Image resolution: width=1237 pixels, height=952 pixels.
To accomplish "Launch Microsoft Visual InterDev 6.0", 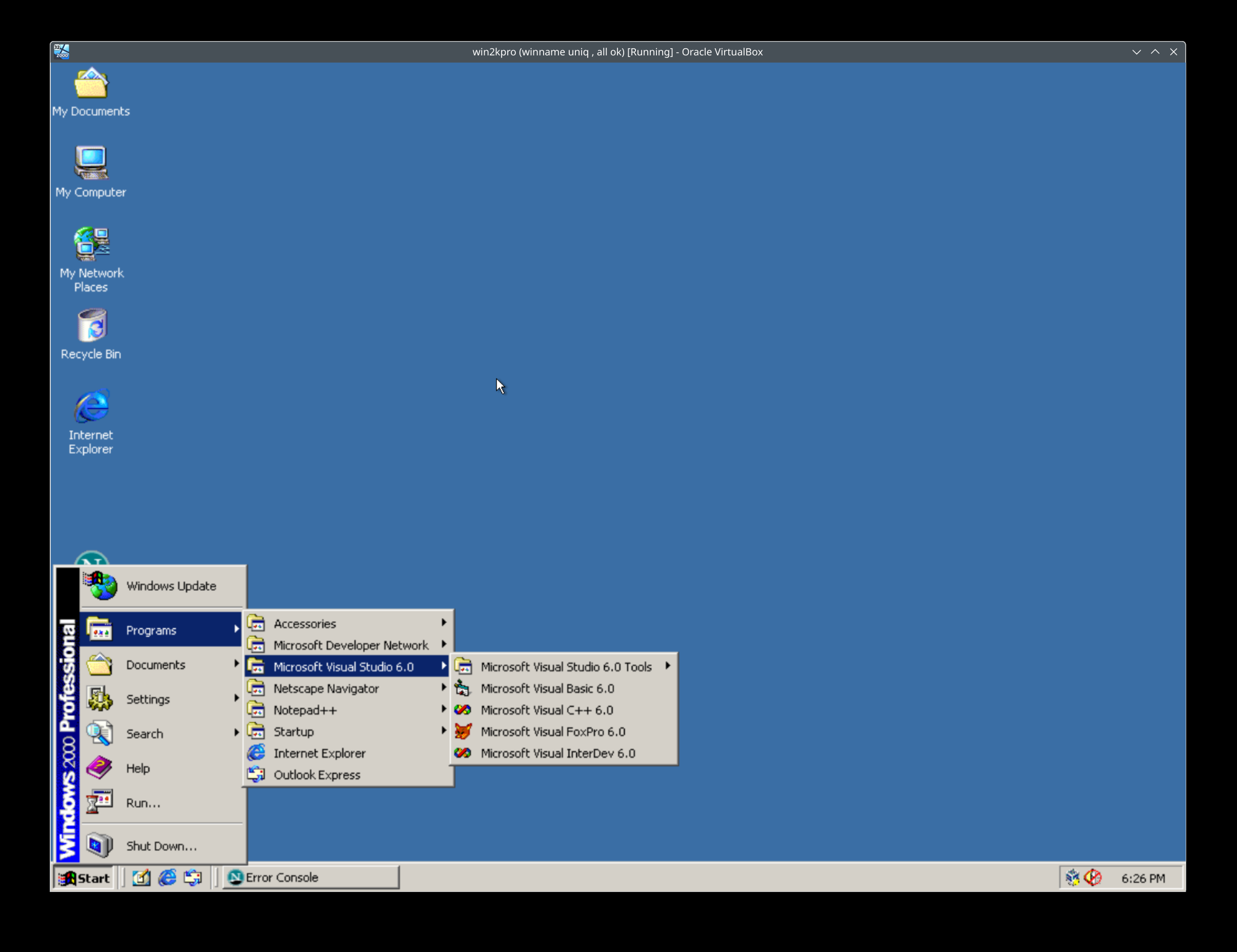I will 564,752.
